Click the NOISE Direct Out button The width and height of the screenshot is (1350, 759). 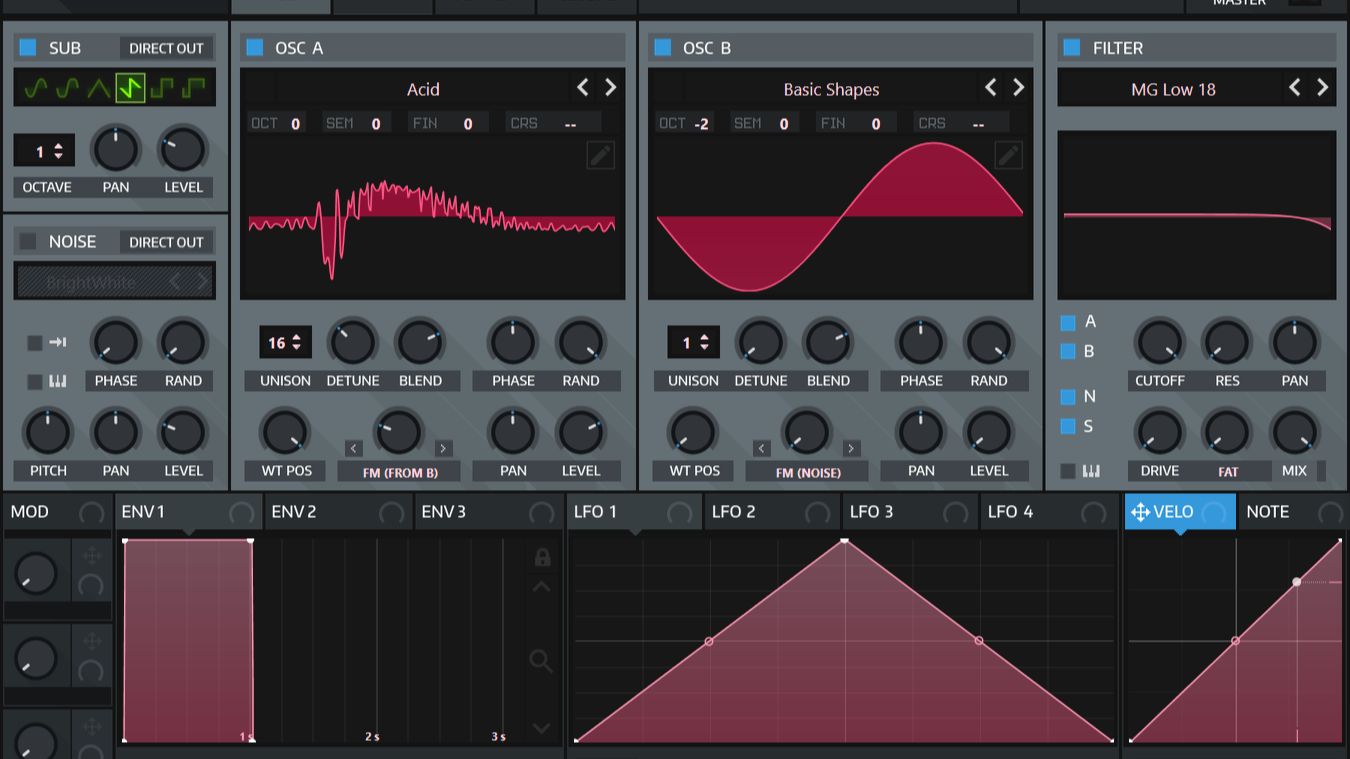166,242
